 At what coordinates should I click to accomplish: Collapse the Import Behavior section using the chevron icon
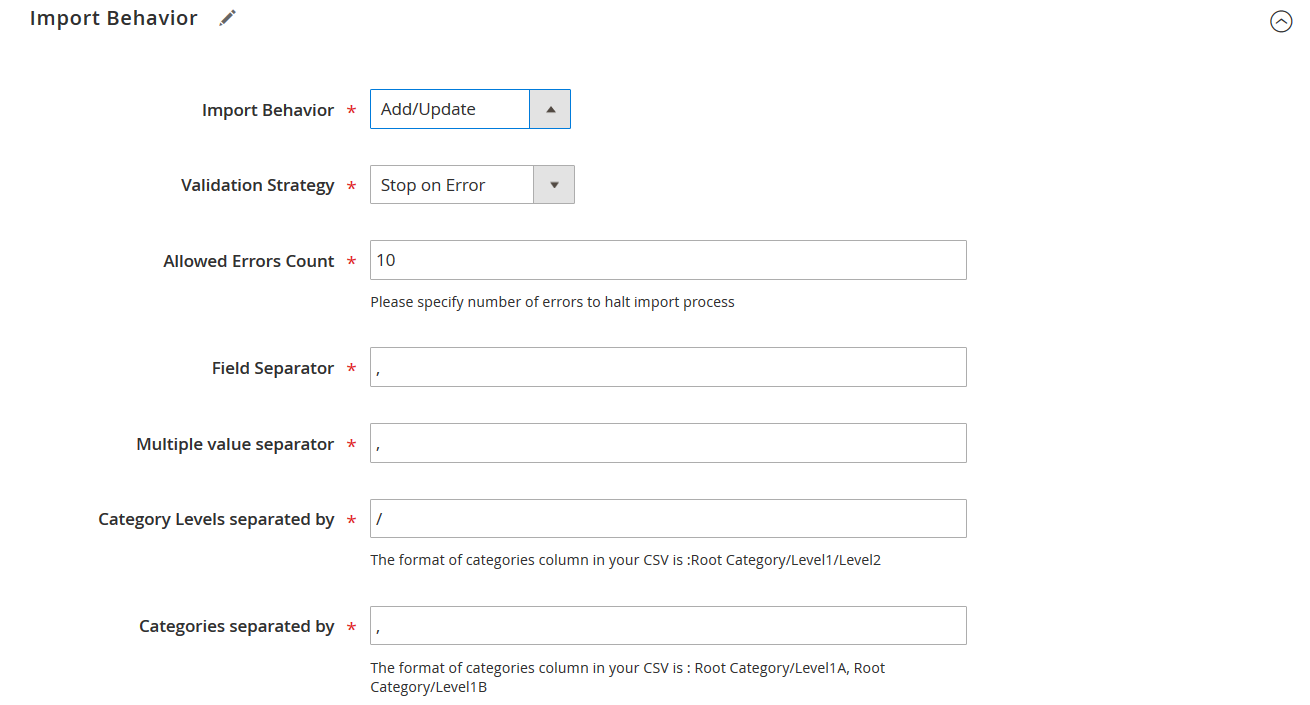tap(1281, 21)
